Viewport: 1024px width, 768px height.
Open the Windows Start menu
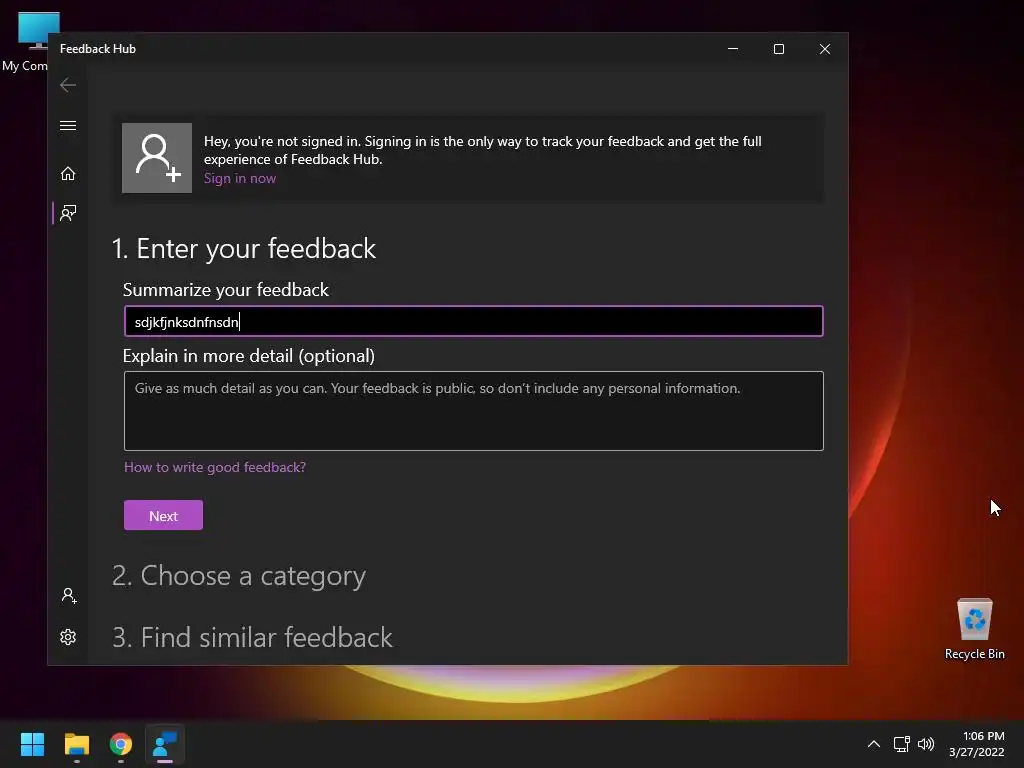click(32, 744)
